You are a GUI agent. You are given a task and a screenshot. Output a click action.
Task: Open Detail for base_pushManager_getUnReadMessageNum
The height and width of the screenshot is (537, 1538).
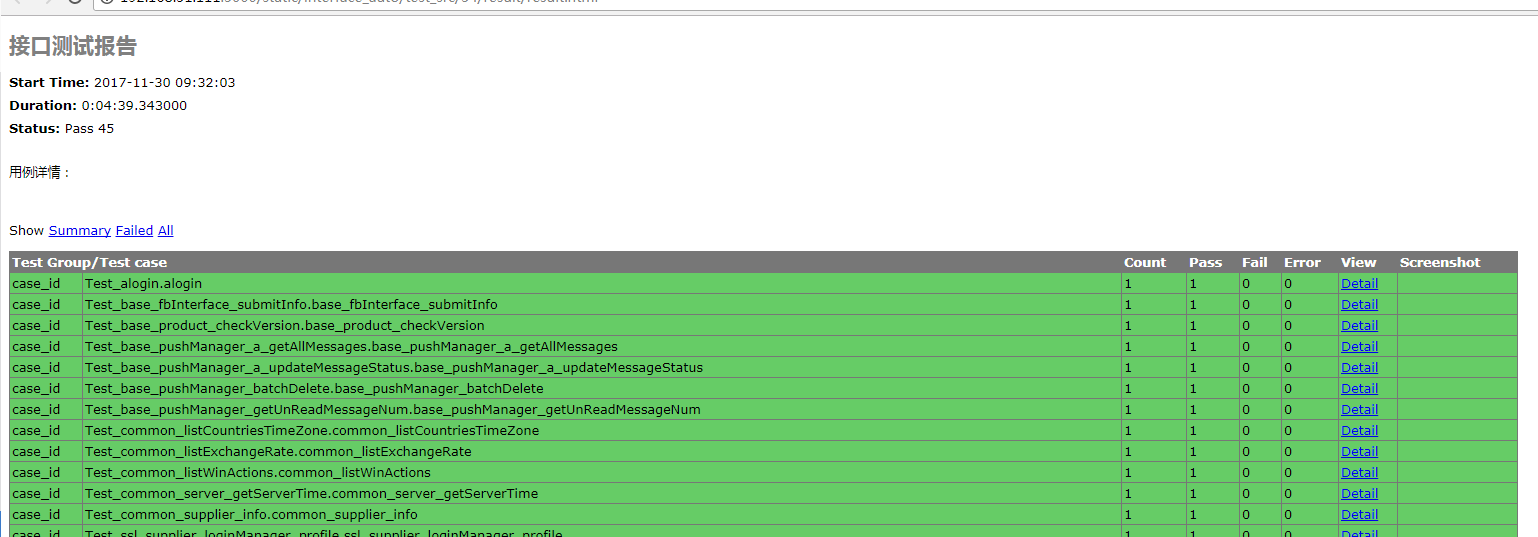click(x=1359, y=409)
